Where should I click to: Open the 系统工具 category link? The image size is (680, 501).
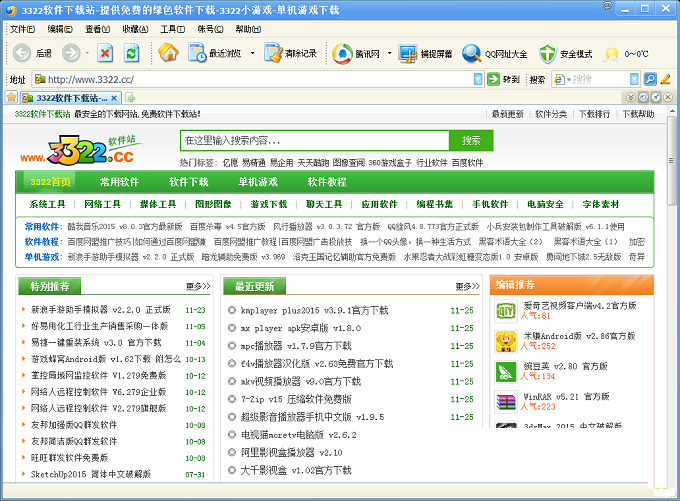(x=47, y=204)
